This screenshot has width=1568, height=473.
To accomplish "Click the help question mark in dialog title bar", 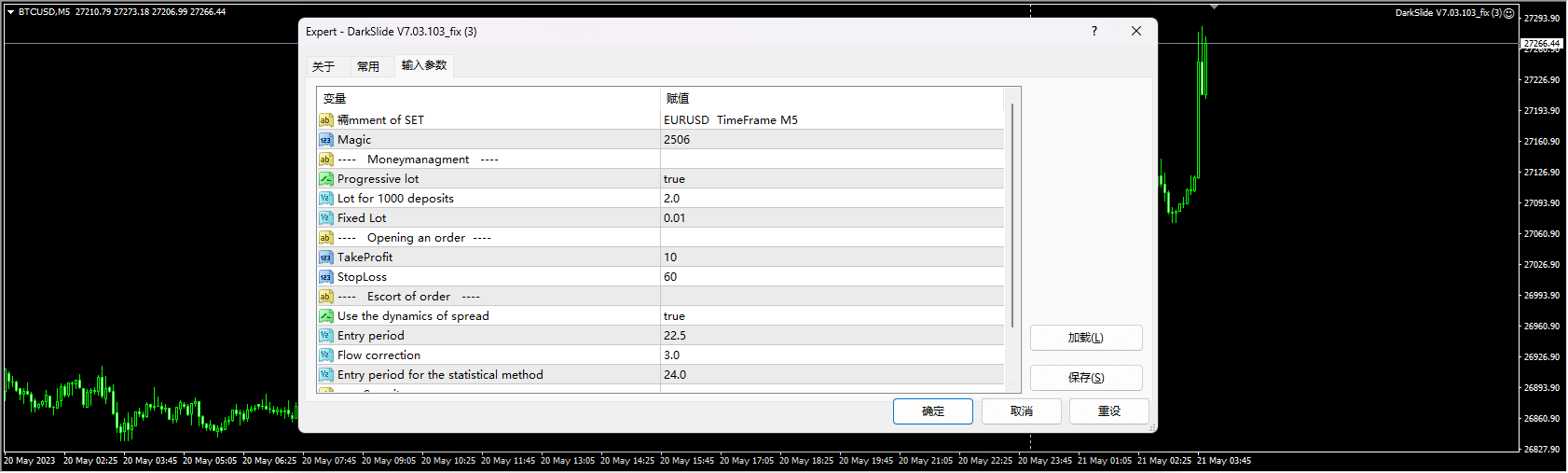I will coord(1094,31).
